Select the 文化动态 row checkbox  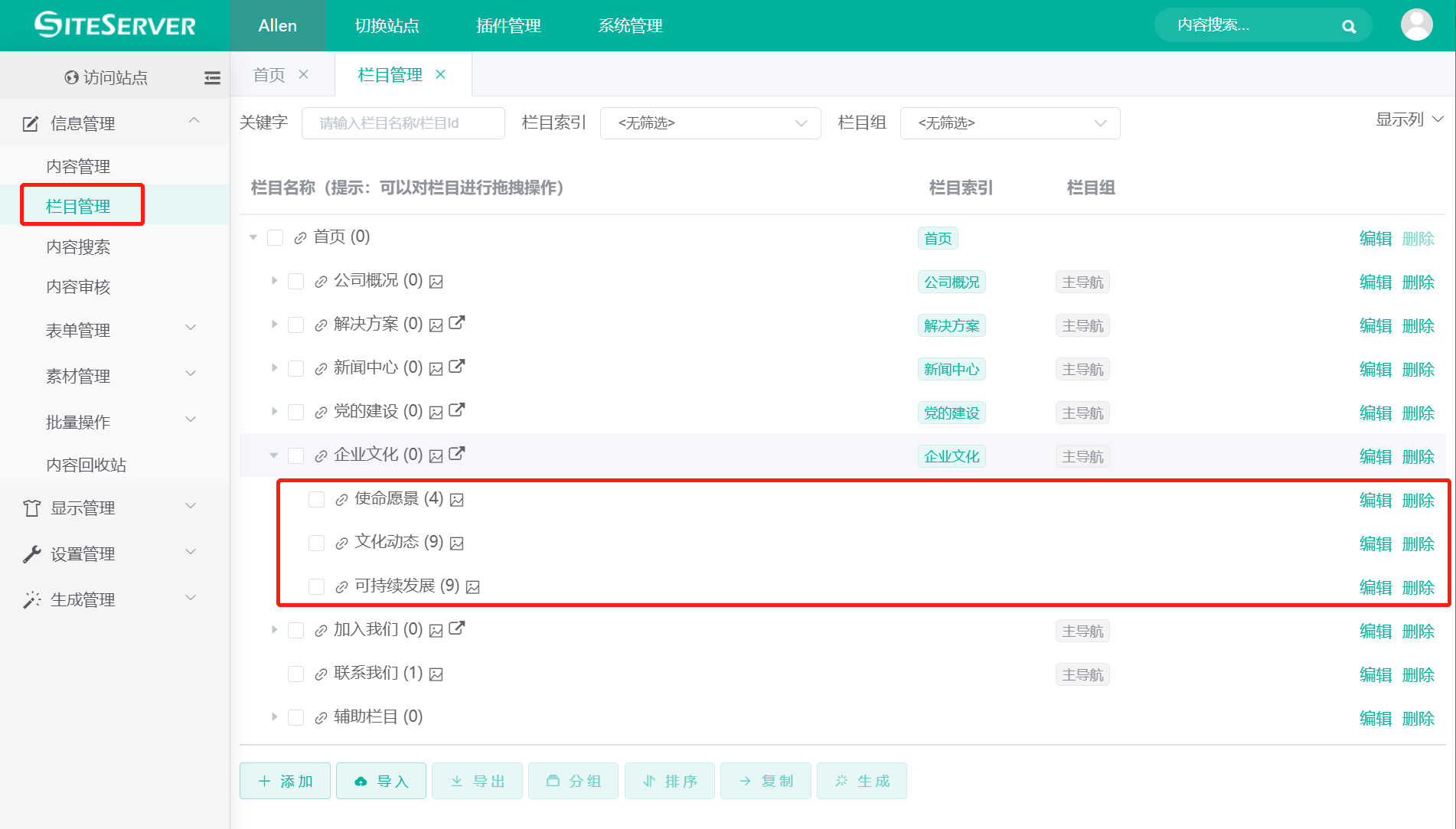coord(316,543)
